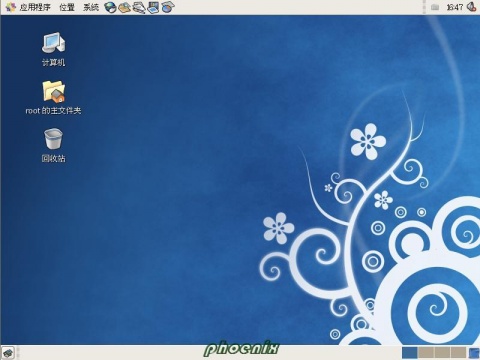480x360 pixels.
Task: Click the 16:47 panel clock
Action: [455, 7]
